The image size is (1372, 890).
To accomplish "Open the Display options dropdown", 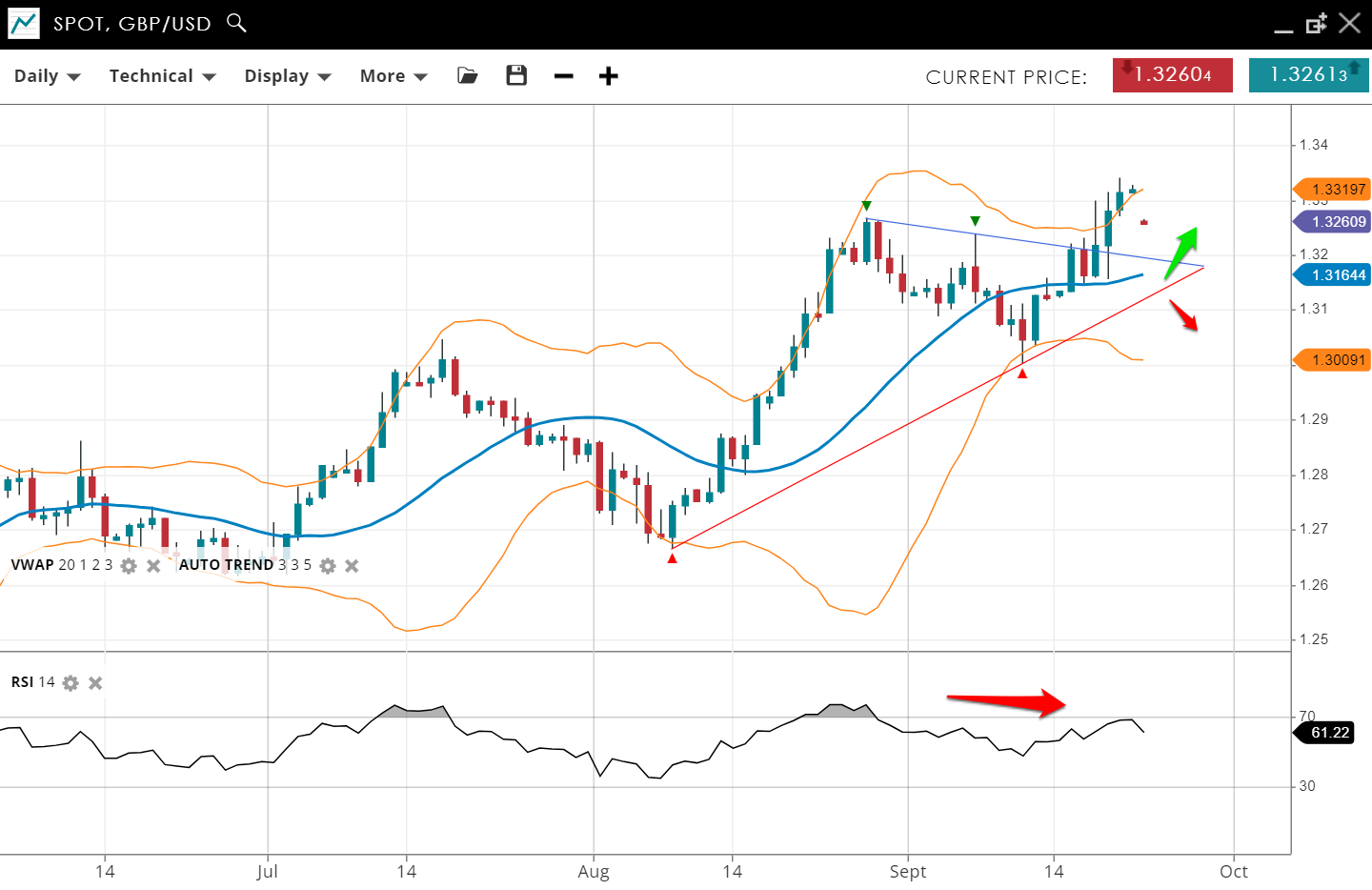I will [x=287, y=76].
